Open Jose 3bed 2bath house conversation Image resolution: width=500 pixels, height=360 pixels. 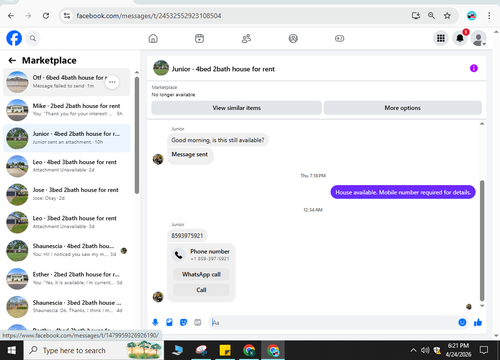pyautogui.click(x=67, y=194)
